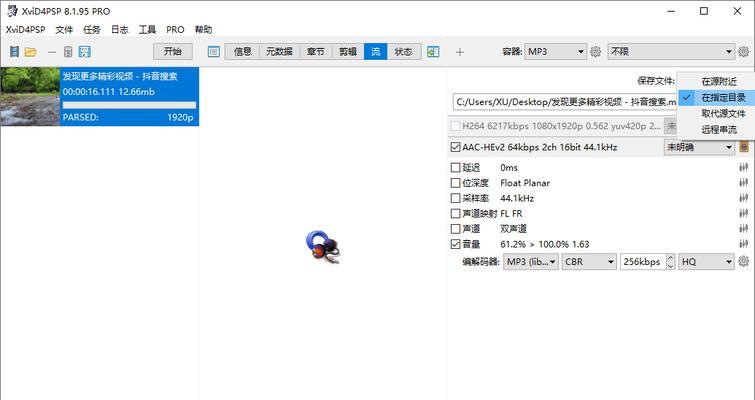Click mixer sliders icon for 采样率 row
This screenshot has width=755, height=400.
pyautogui.click(x=743, y=198)
